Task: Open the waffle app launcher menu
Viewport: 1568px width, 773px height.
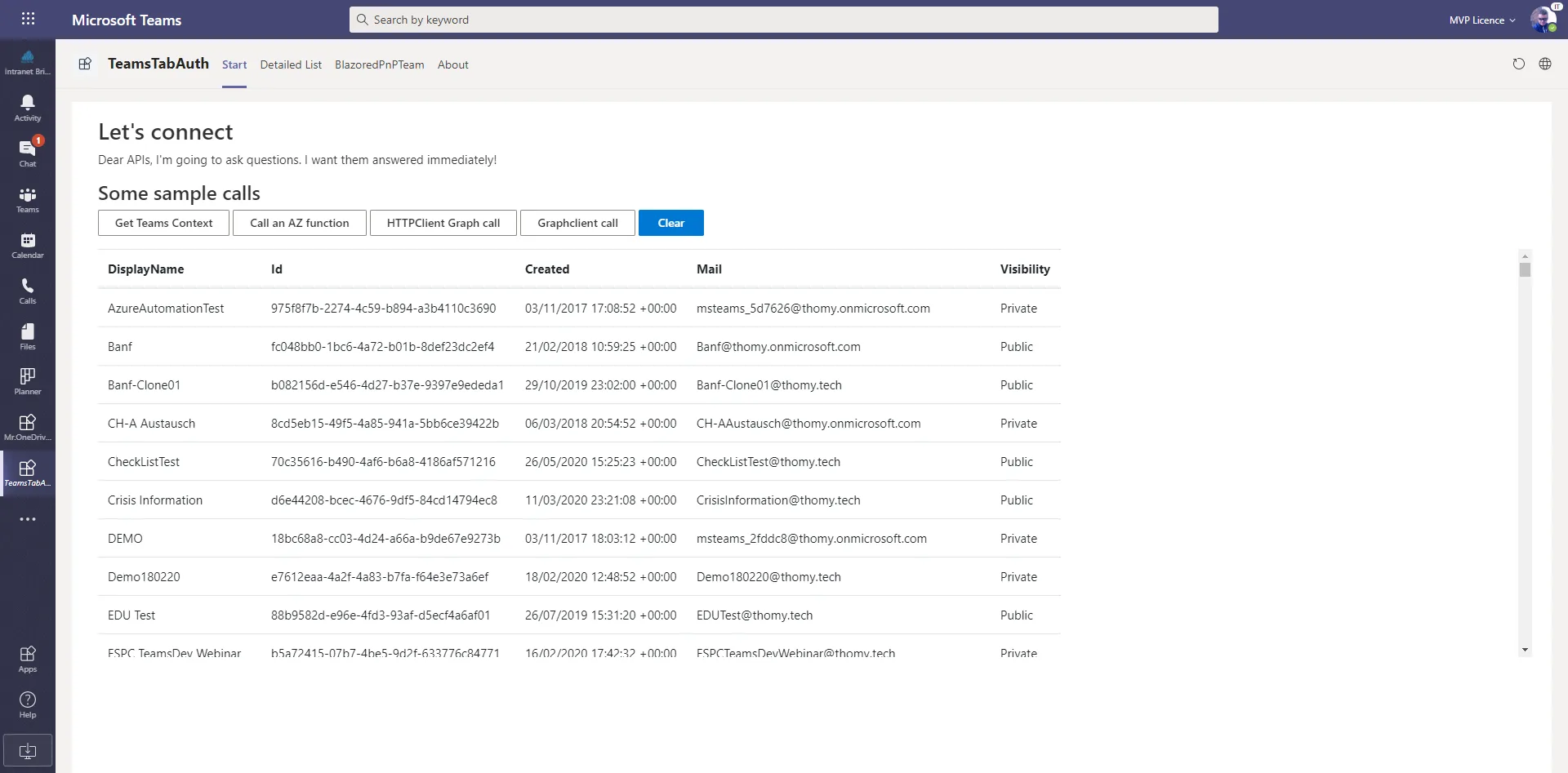Action: click(28, 19)
